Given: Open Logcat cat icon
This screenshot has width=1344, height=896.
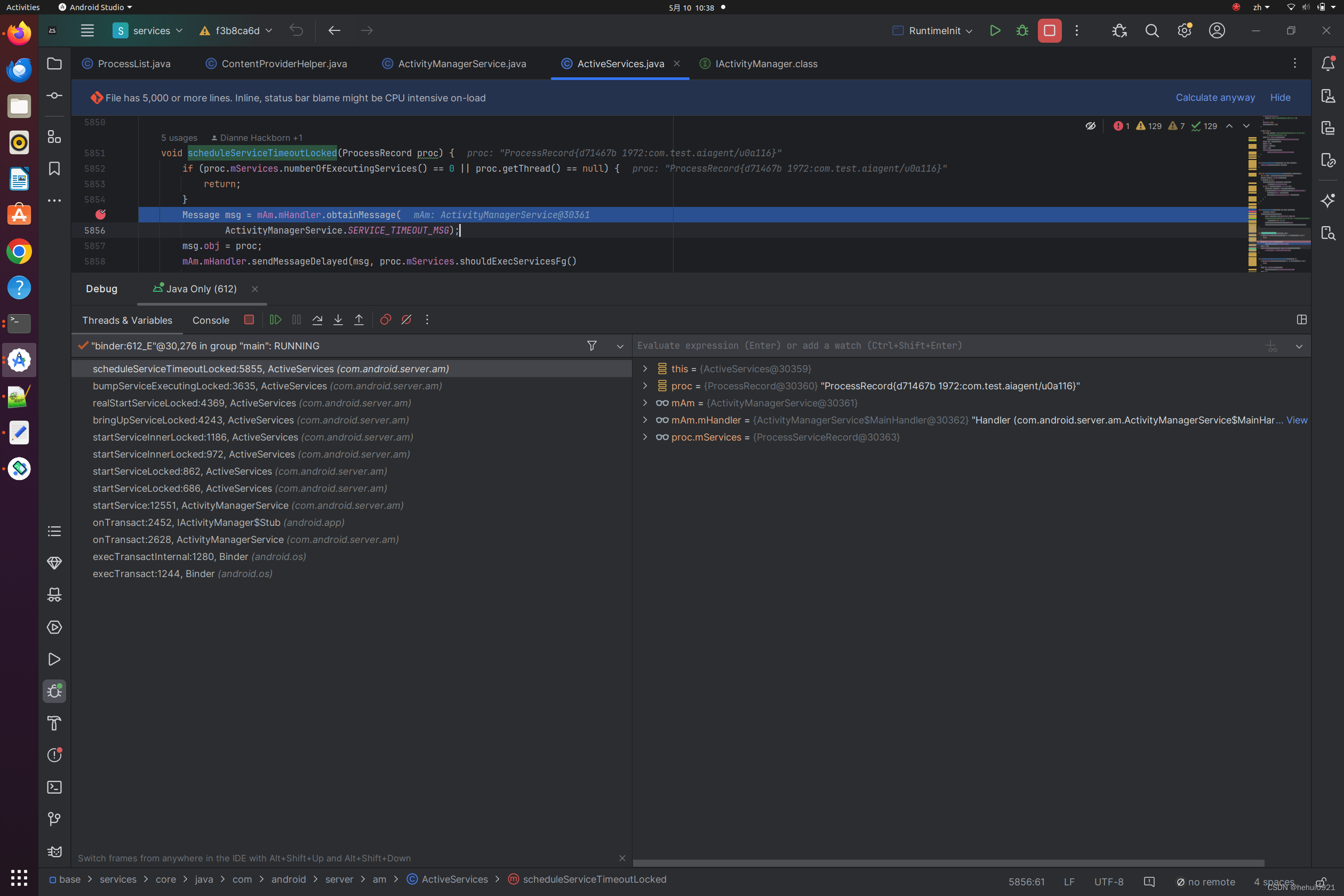Looking at the screenshot, I should (x=54, y=851).
